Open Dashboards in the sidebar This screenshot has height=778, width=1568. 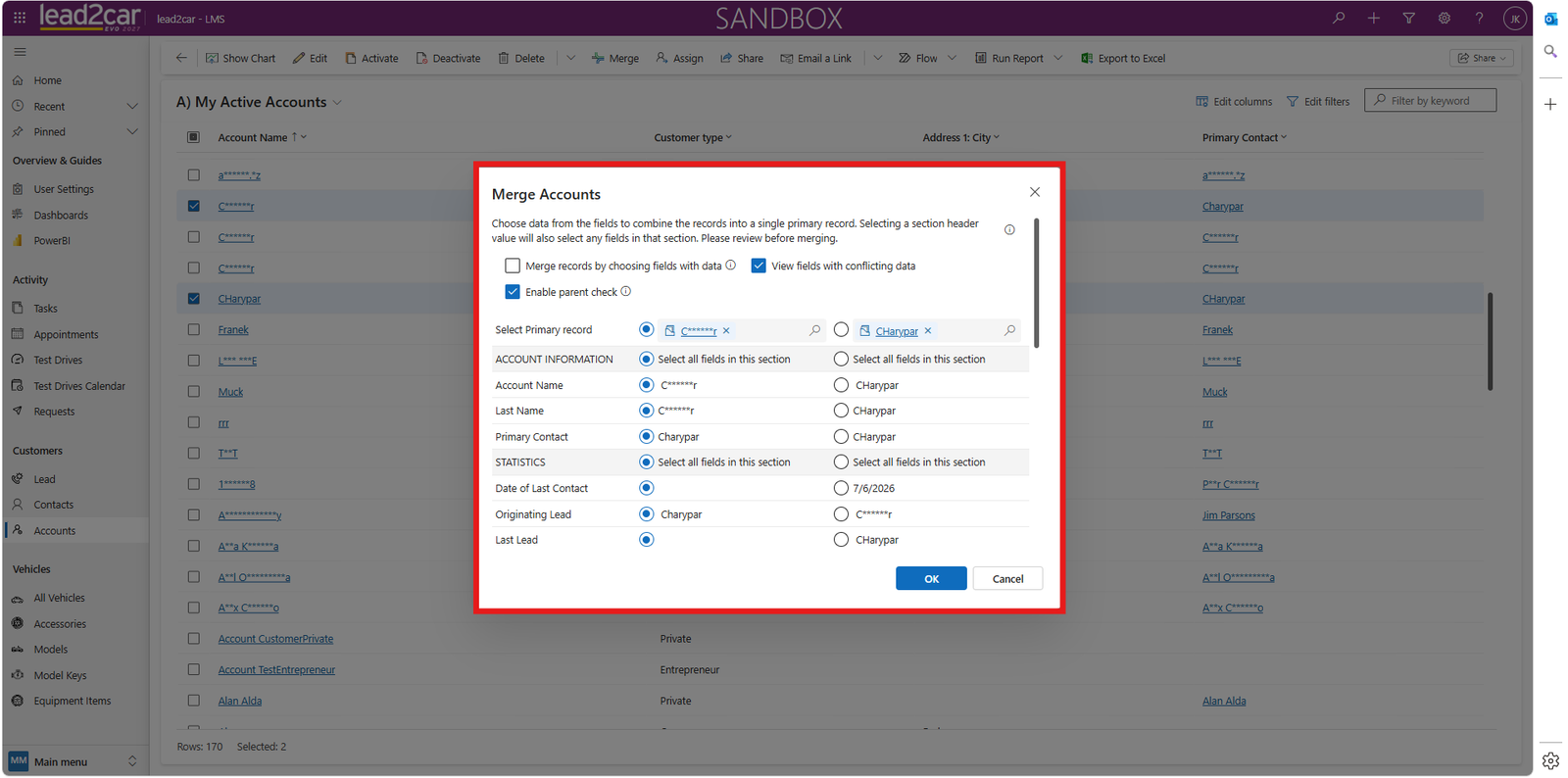(61, 215)
